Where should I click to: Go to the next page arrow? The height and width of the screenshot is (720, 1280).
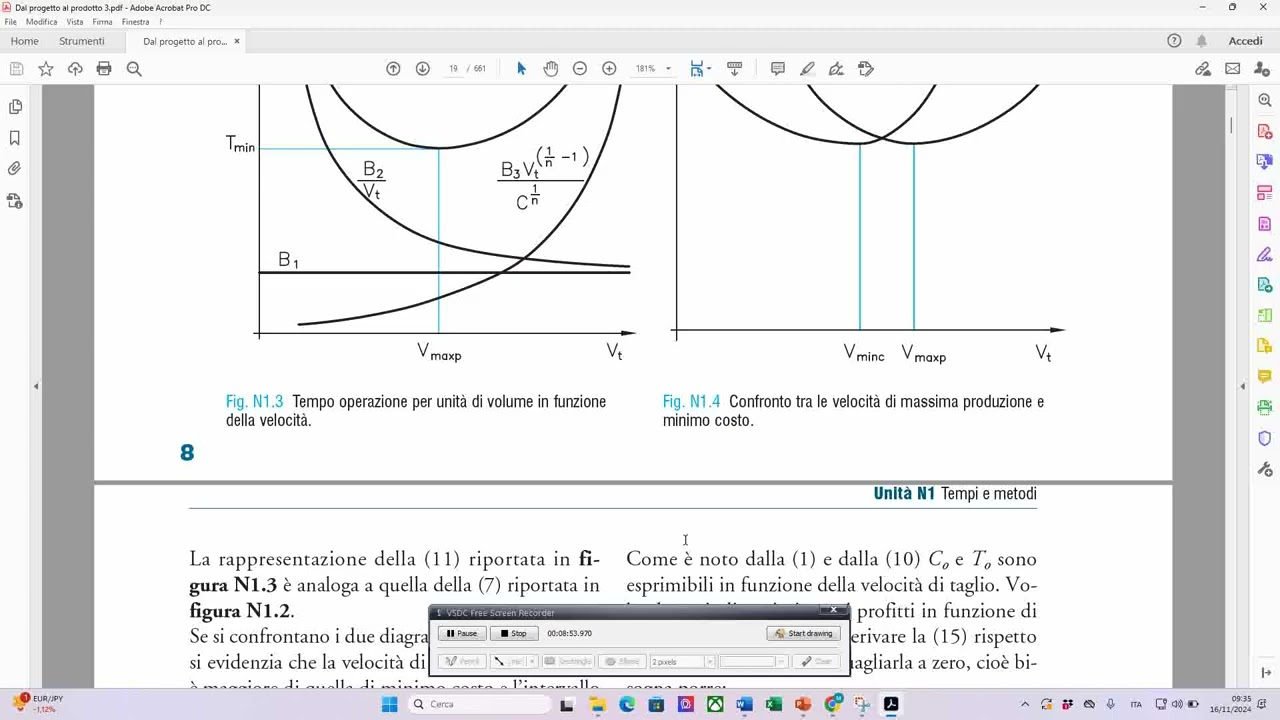(422, 69)
